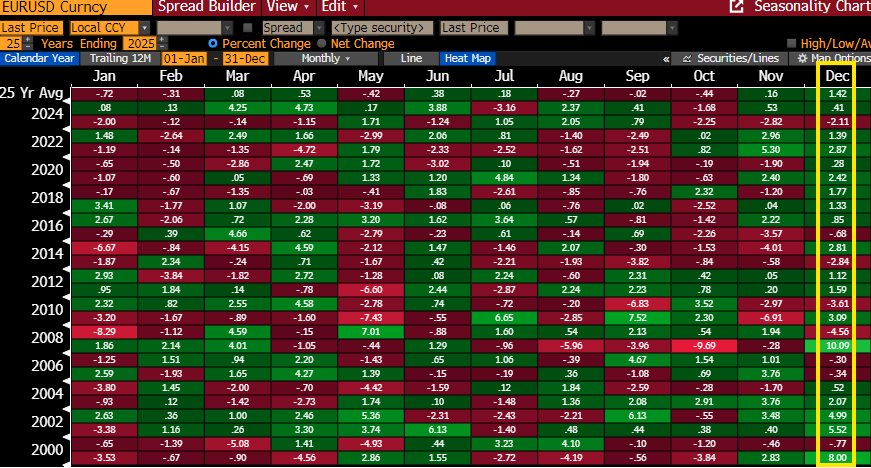Viewport: 871px width, 468px height.
Task: Select the Percent Change radio button
Action: pos(214,44)
